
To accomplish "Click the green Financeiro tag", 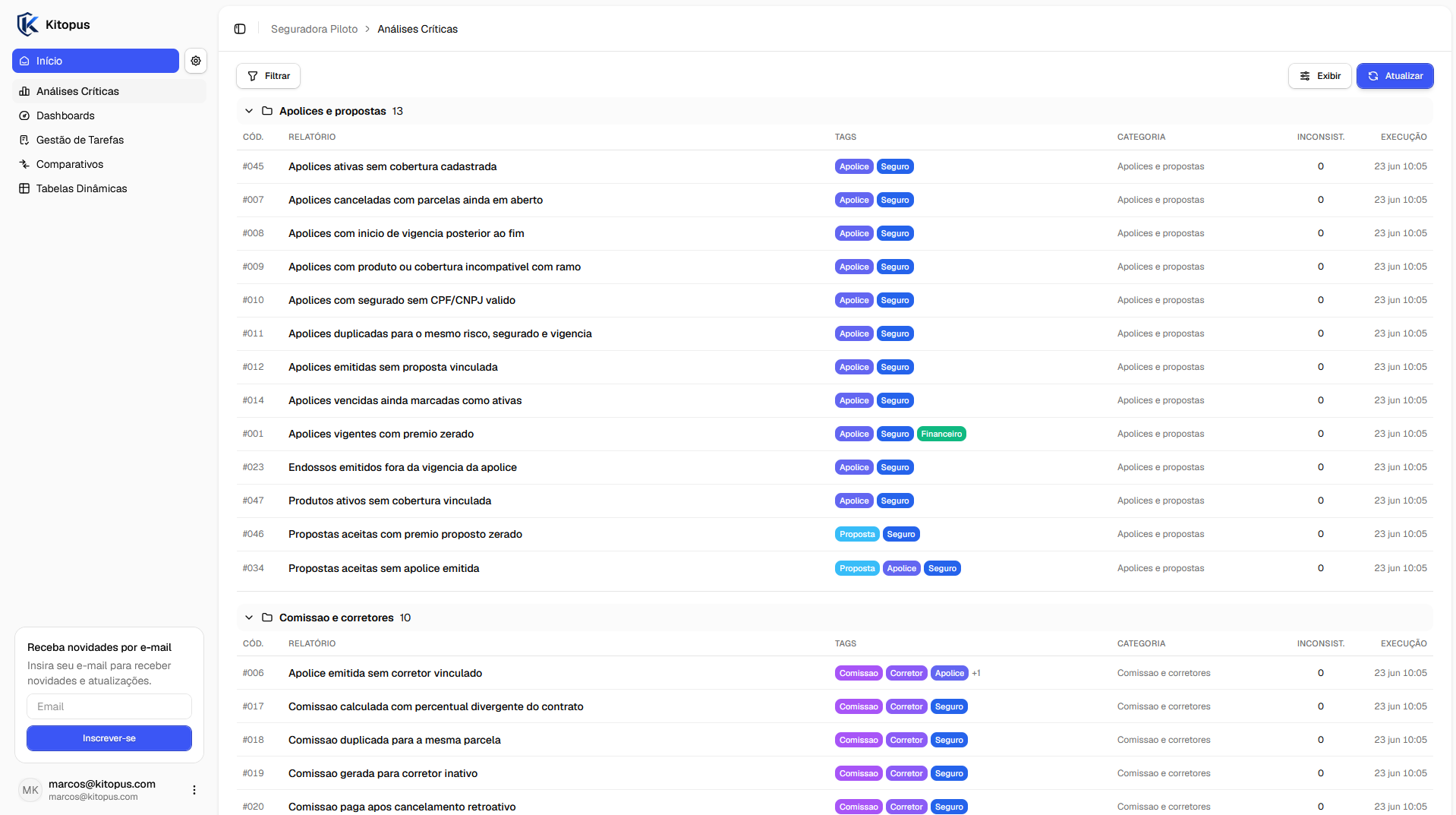I will (x=941, y=434).
